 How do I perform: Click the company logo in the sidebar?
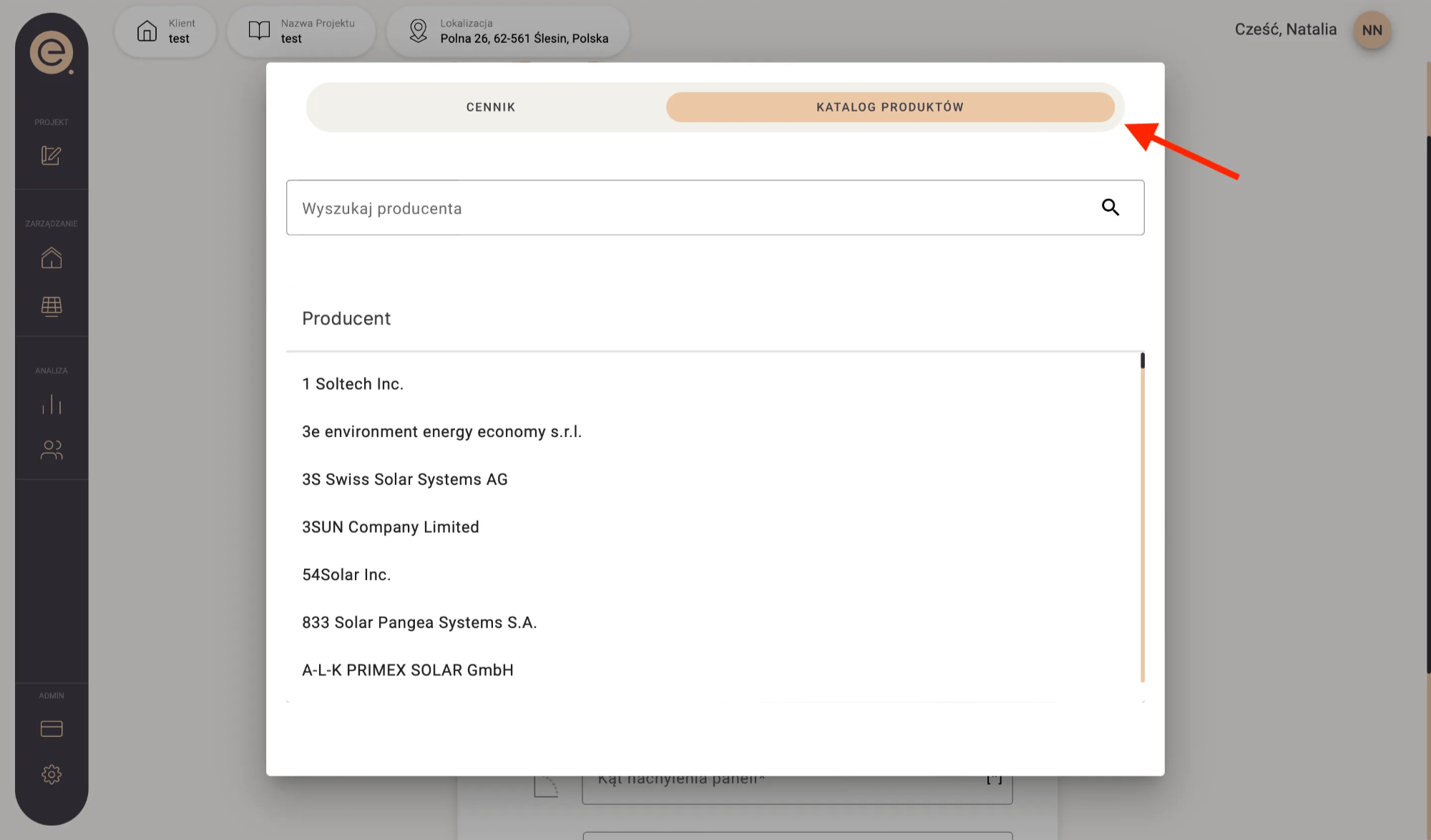[x=52, y=52]
